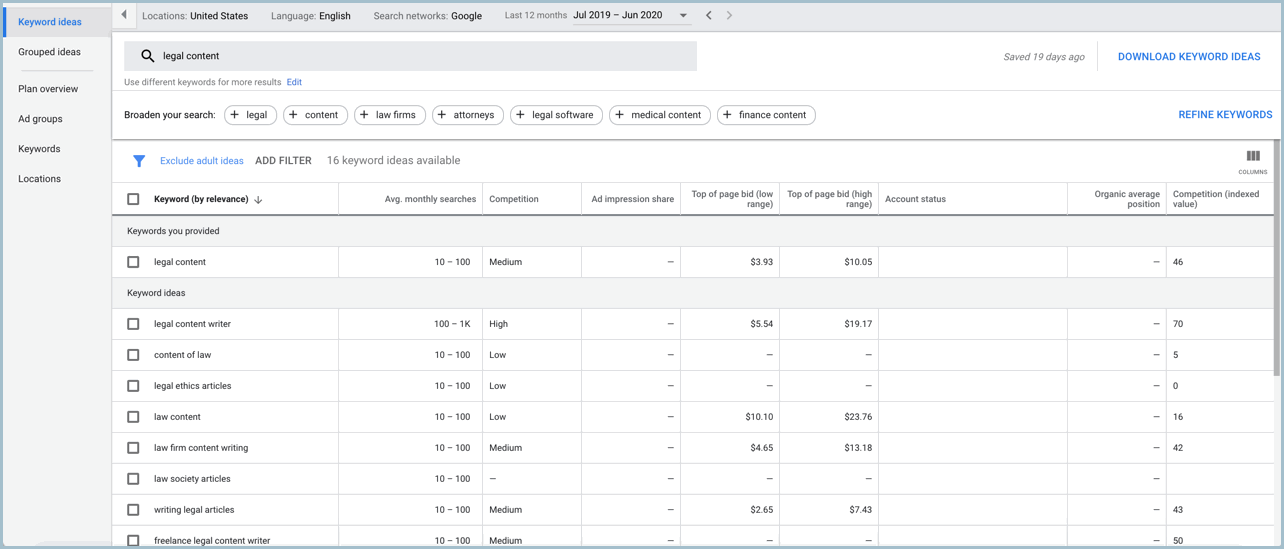Change the Search networks: Google setting
Image resolution: width=1284 pixels, height=549 pixels.
(427, 16)
